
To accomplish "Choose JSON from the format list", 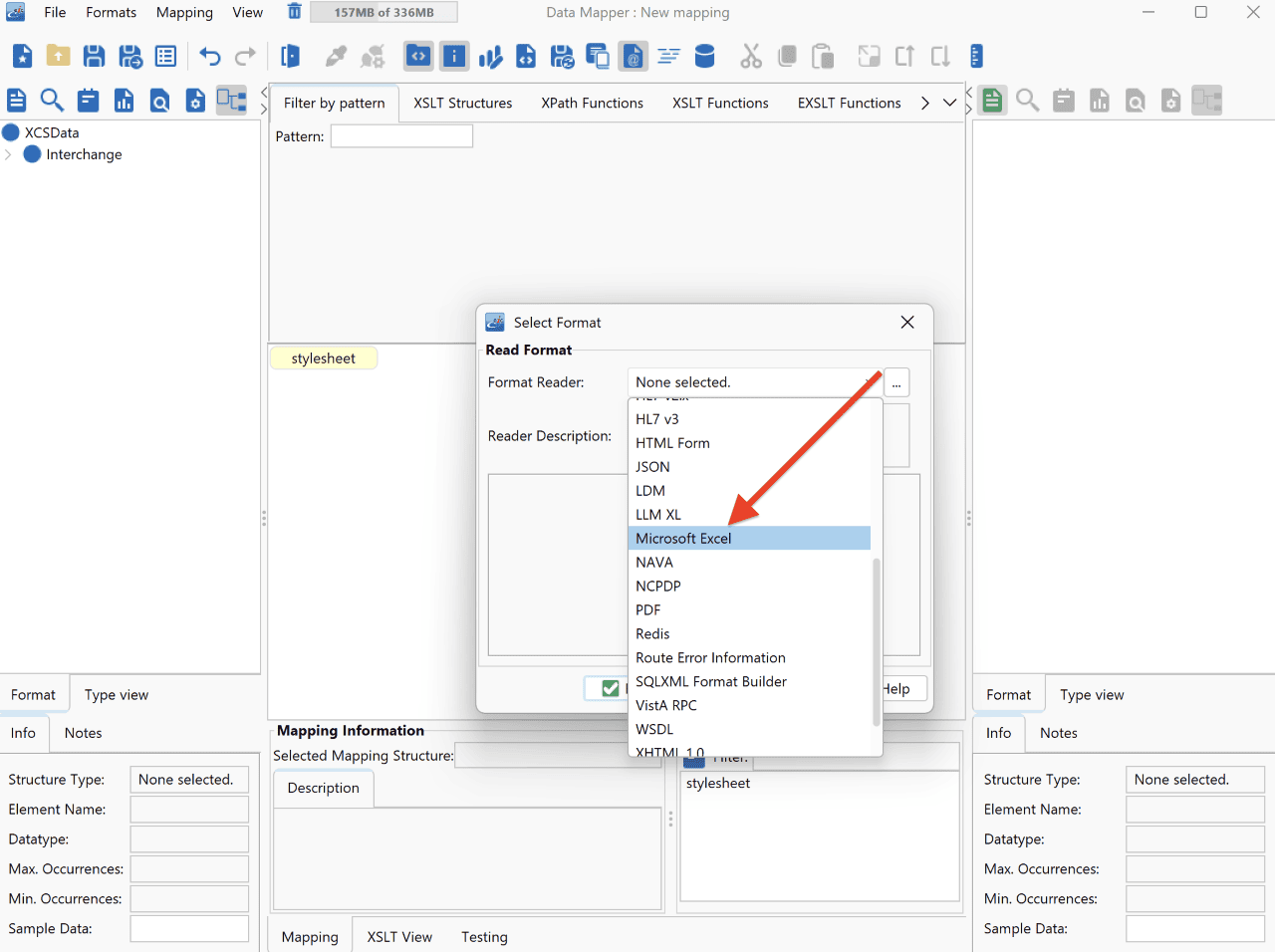I will [x=749, y=466].
